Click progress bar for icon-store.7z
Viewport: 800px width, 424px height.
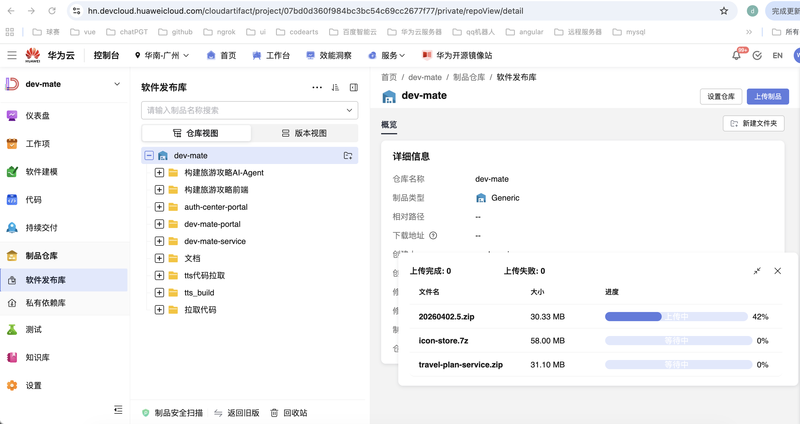[679, 340]
